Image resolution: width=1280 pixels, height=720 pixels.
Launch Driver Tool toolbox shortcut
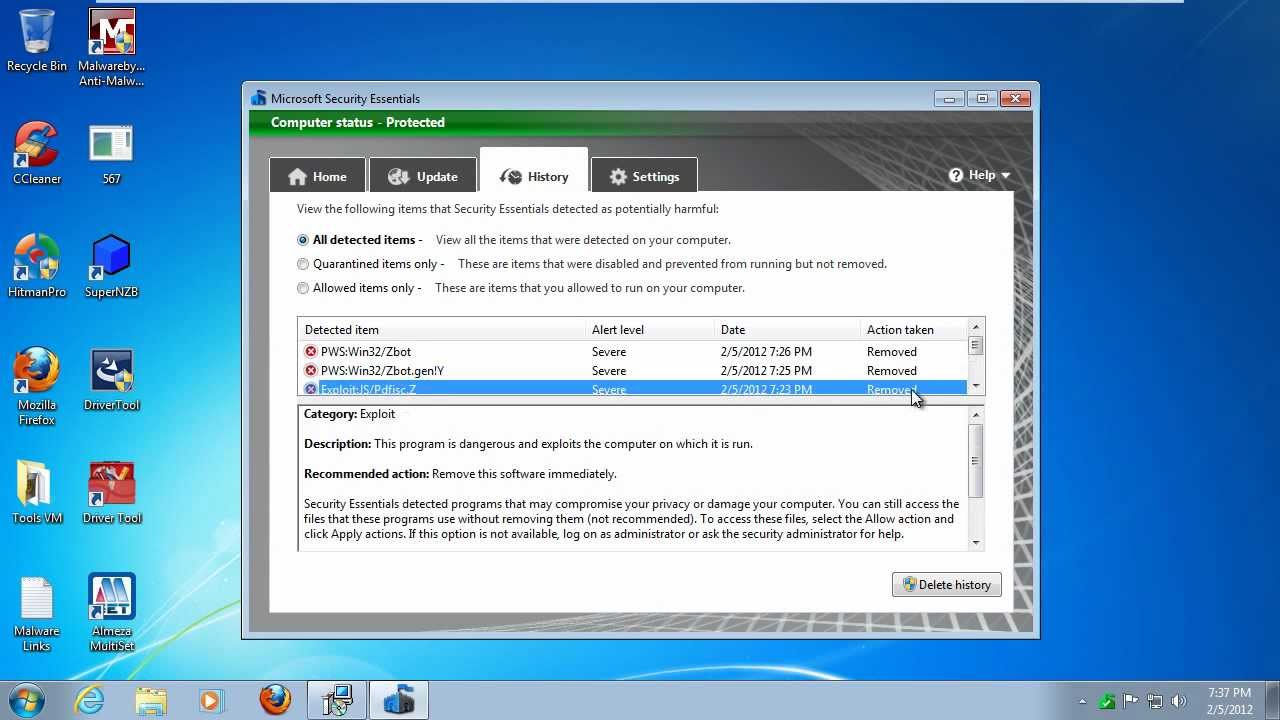111,493
